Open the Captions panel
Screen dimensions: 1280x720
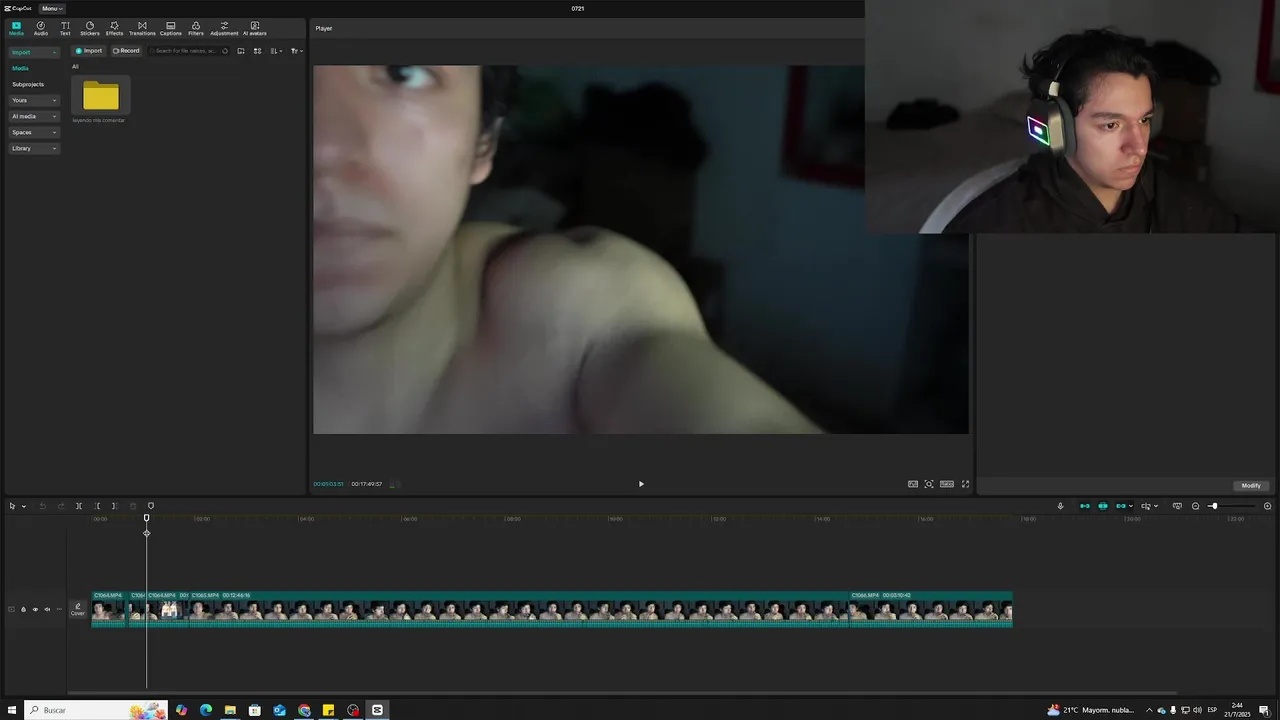pos(171,28)
